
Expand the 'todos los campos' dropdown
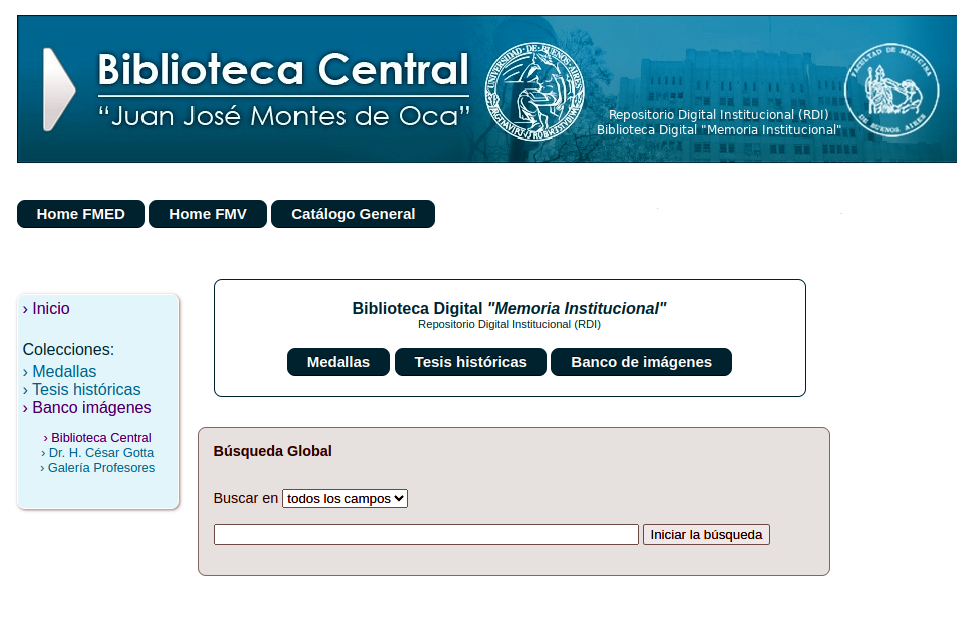[x=345, y=498]
